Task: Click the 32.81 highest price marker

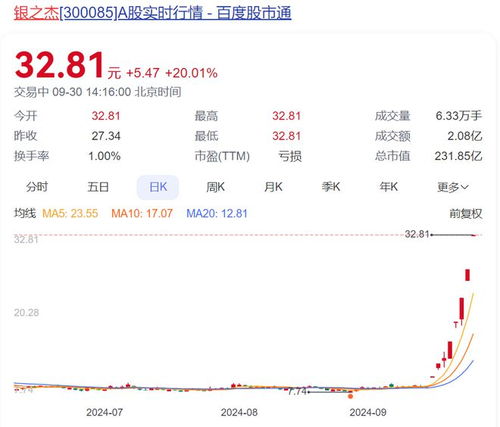Action: (x=417, y=234)
